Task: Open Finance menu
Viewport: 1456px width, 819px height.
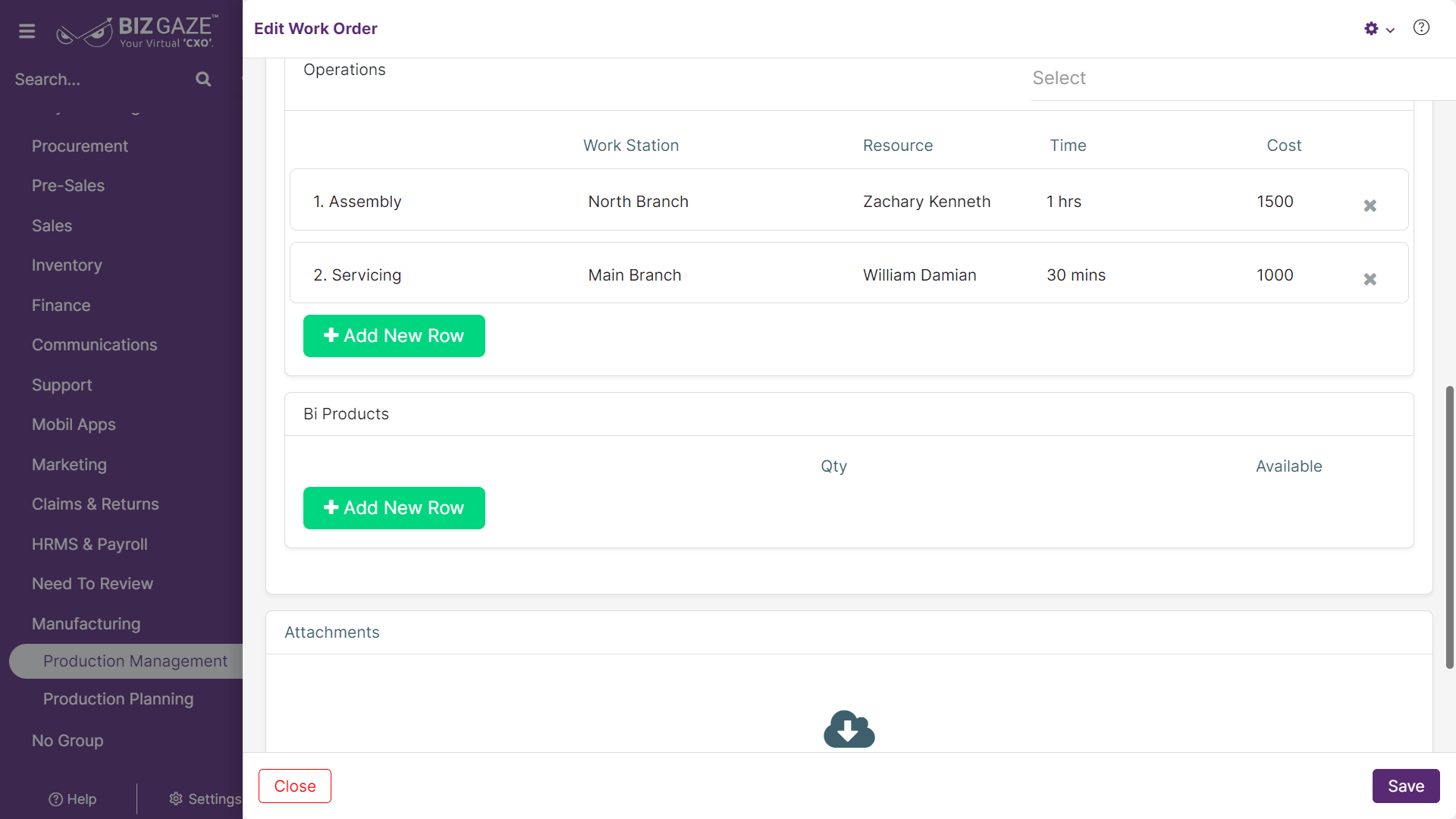Action: point(61,306)
